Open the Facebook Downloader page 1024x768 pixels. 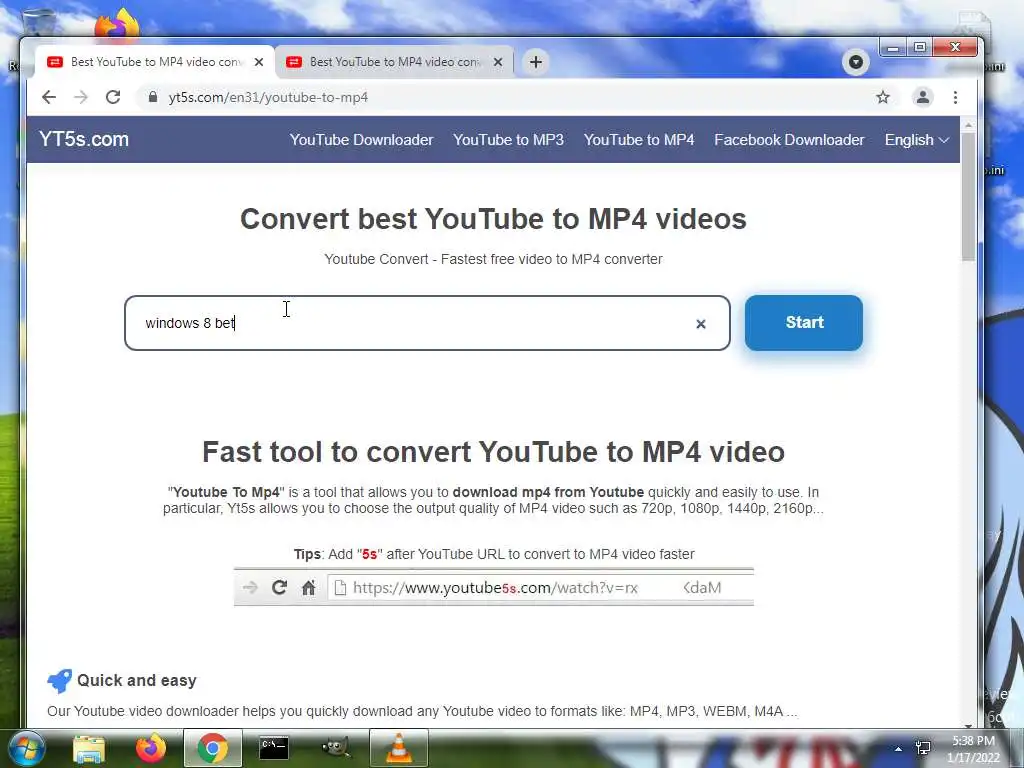[x=789, y=140]
